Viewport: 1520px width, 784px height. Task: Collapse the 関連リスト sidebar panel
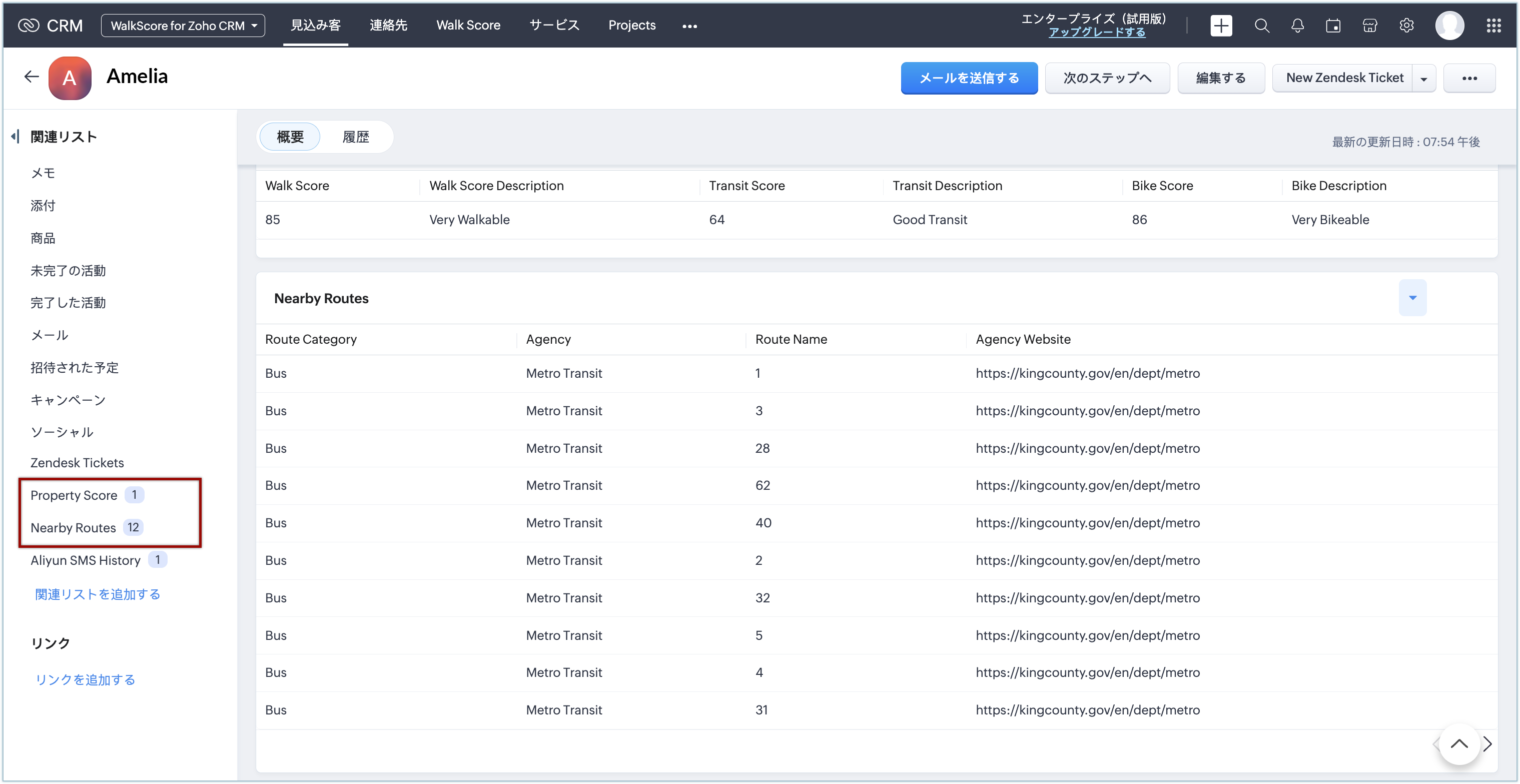pyautogui.click(x=16, y=137)
